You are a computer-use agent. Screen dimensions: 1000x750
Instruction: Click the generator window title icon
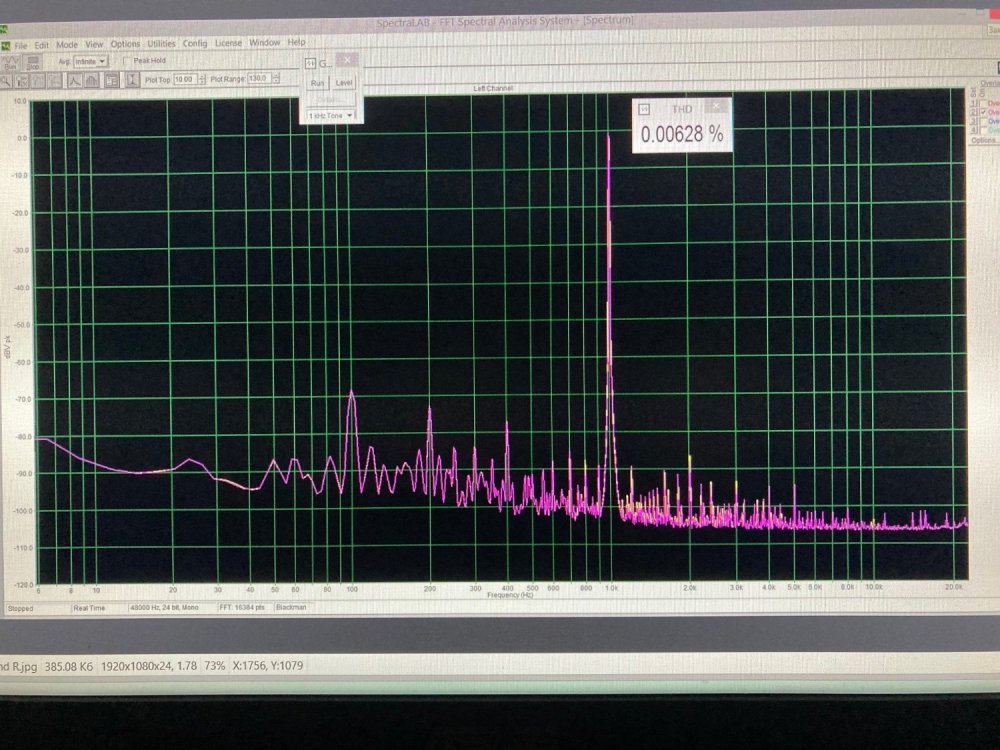coord(310,61)
